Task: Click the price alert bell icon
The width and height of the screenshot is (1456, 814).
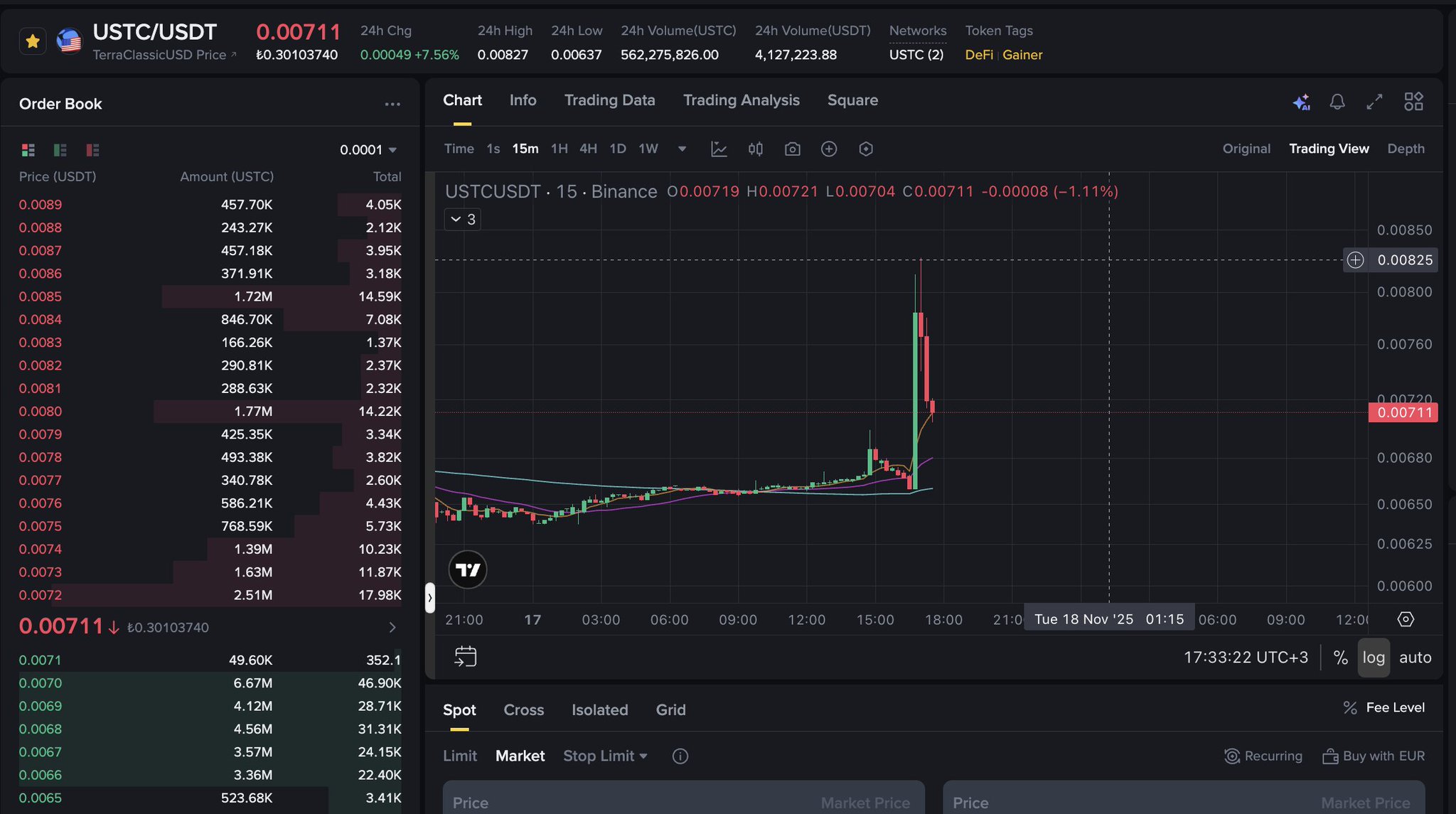Action: point(1337,102)
